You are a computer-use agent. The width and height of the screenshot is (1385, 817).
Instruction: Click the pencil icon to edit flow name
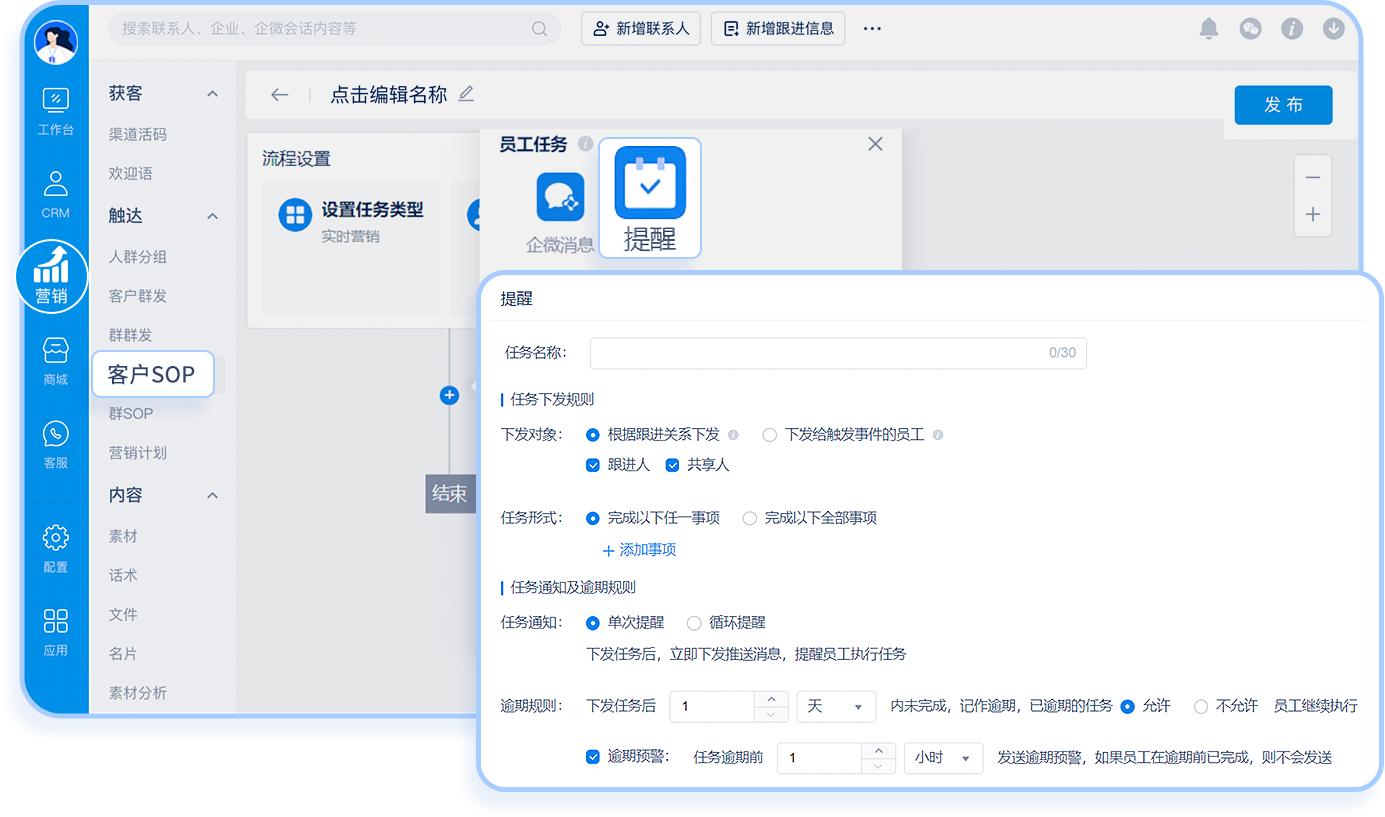pyautogui.click(x=466, y=92)
